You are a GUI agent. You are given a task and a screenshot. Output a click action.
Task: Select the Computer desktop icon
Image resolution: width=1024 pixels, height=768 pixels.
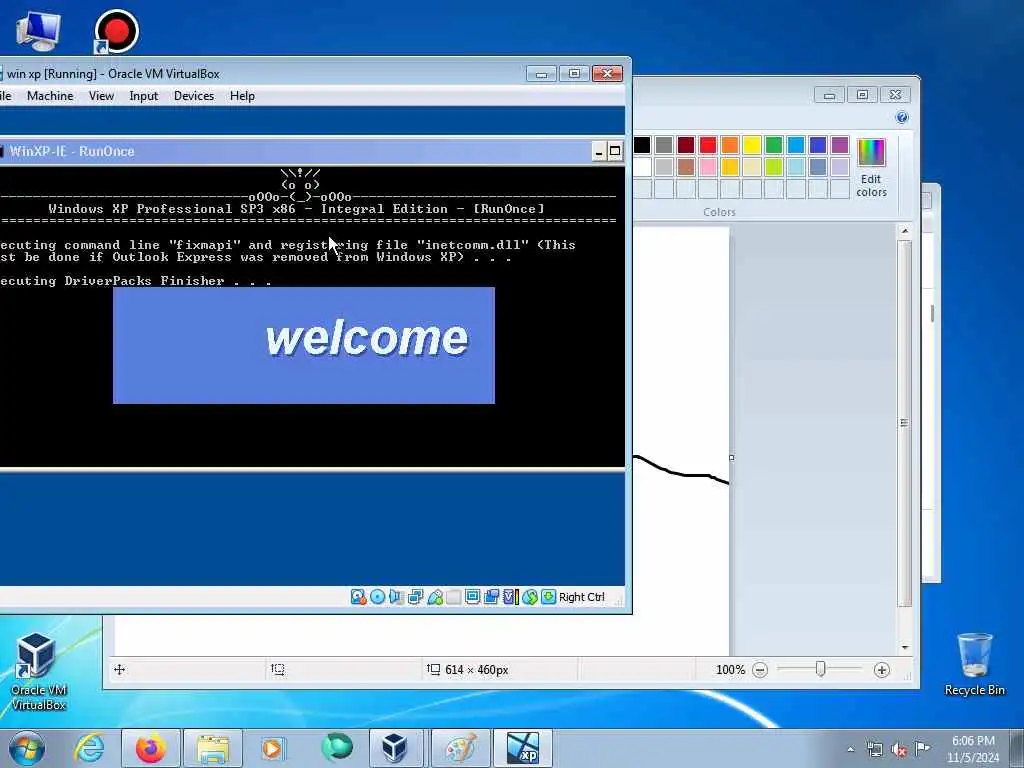pyautogui.click(x=39, y=31)
